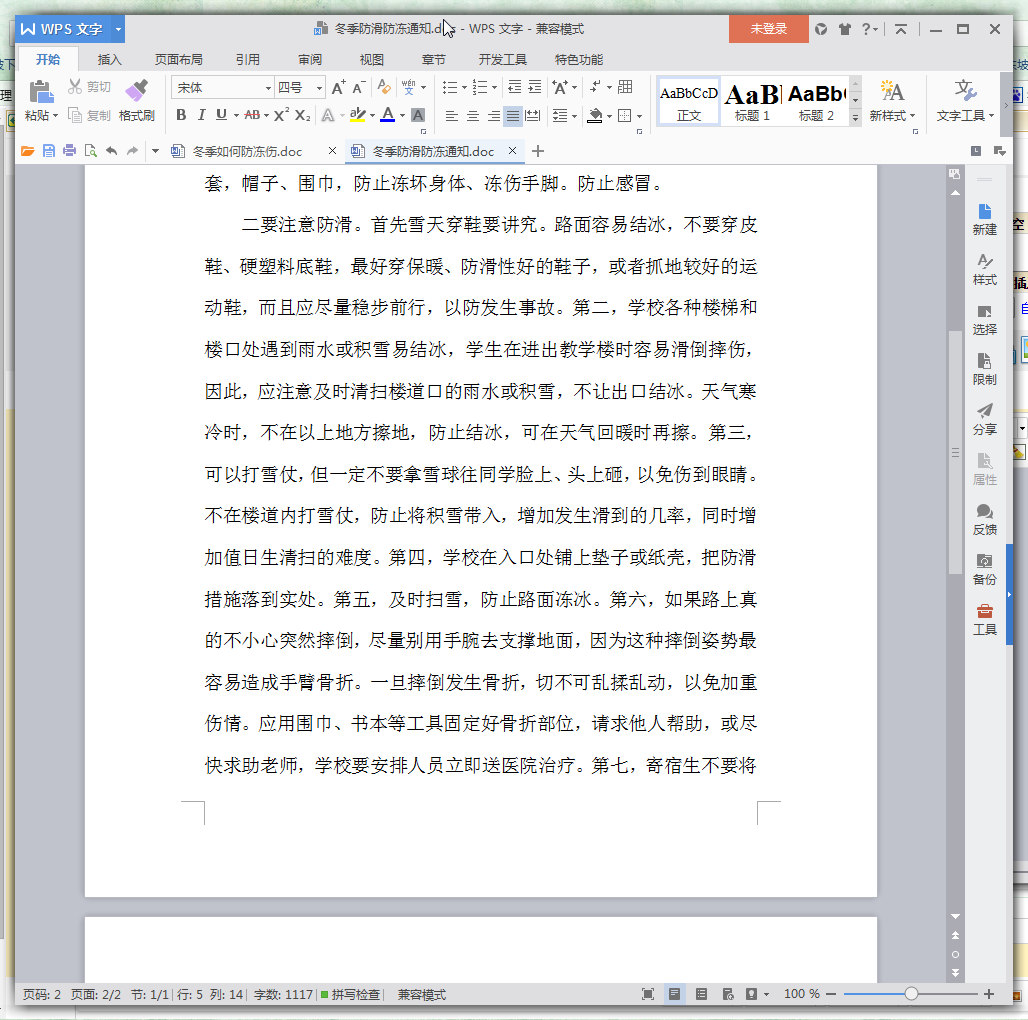Align text to the right
Viewport: 1028px width, 1020px height.
[x=494, y=116]
